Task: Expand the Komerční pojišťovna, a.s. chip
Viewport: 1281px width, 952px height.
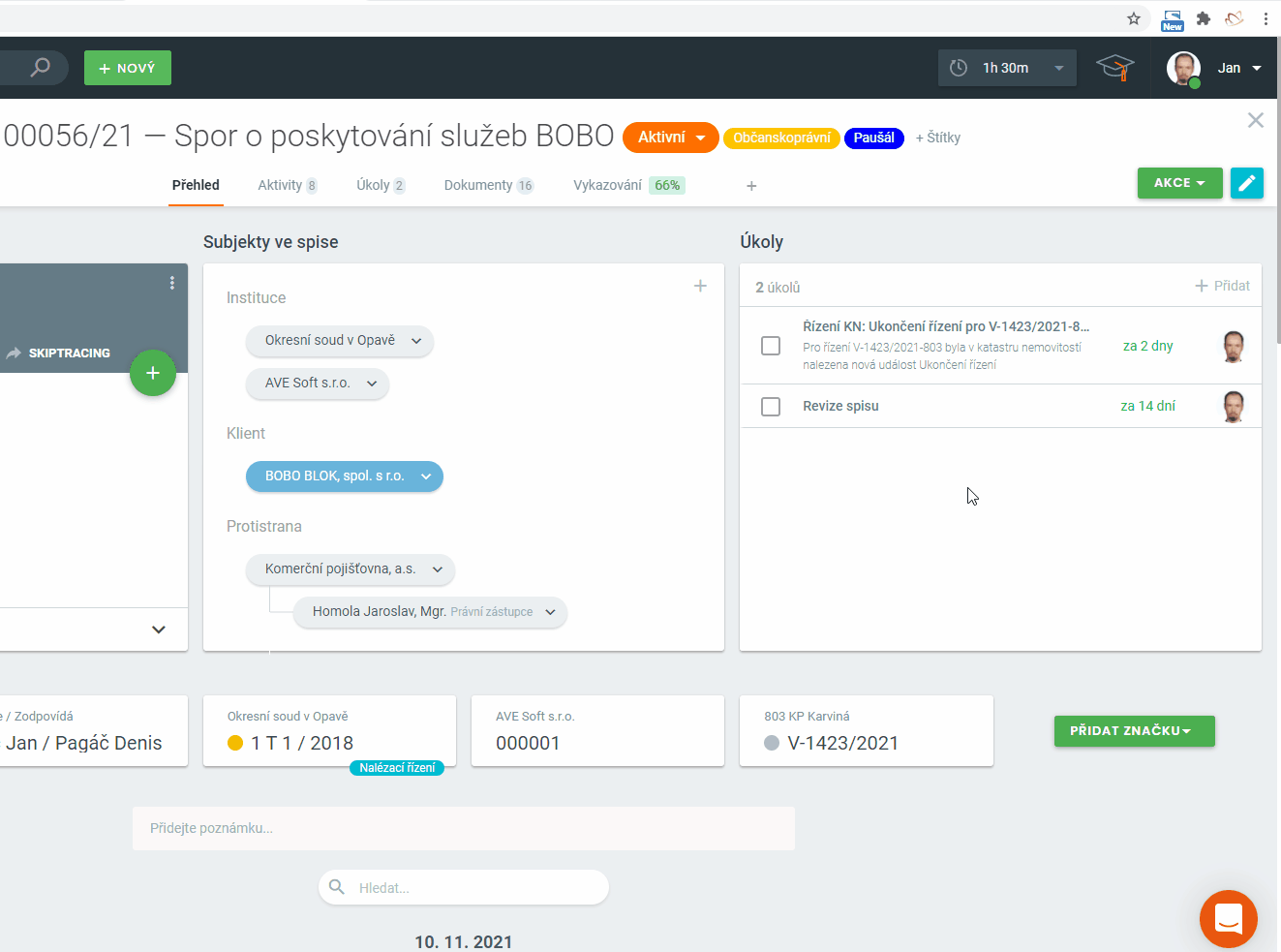Action: point(437,569)
